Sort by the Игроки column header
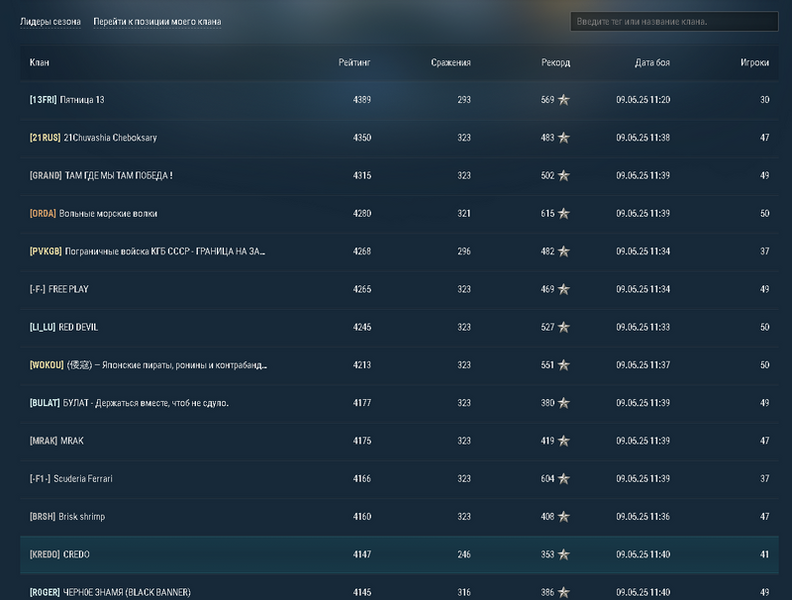Screen dimensions: 792x600 coord(755,63)
